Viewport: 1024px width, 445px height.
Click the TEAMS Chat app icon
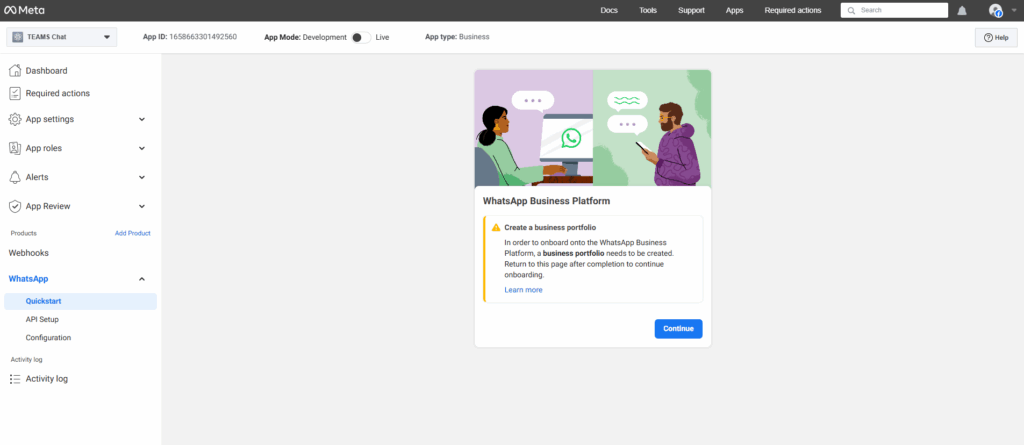[18, 37]
